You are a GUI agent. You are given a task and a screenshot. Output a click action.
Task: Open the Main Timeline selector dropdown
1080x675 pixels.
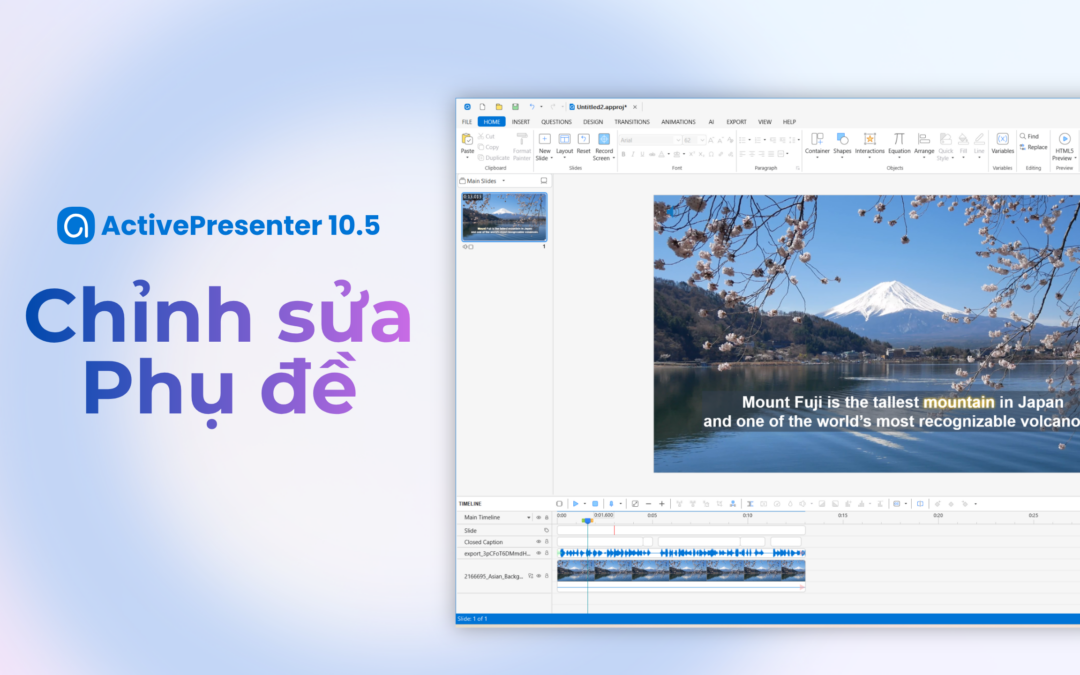528,517
